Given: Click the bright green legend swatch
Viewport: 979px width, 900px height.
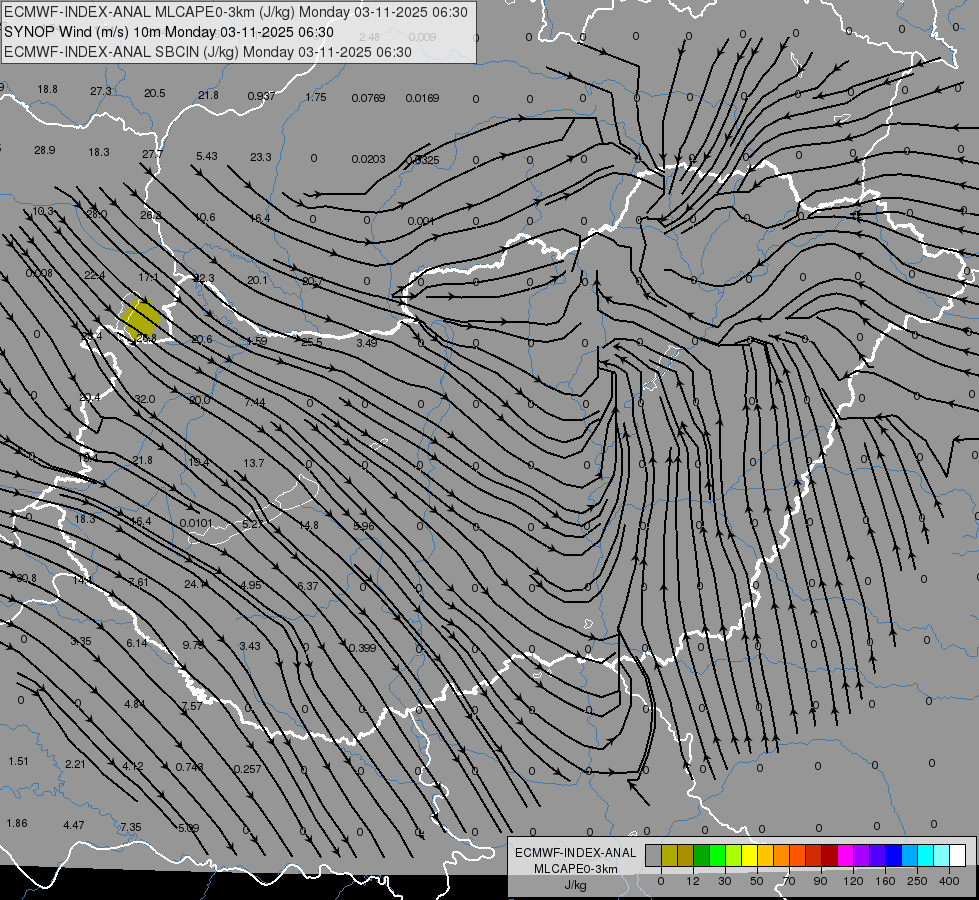Looking at the screenshot, I should (717, 855).
